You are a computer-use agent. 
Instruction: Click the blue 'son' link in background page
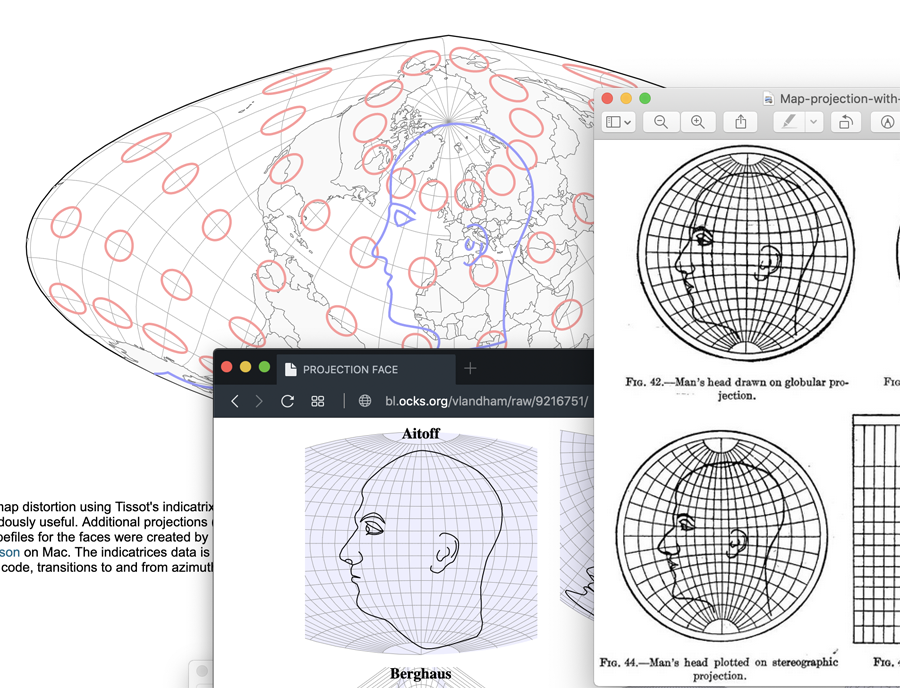[x=10, y=552]
